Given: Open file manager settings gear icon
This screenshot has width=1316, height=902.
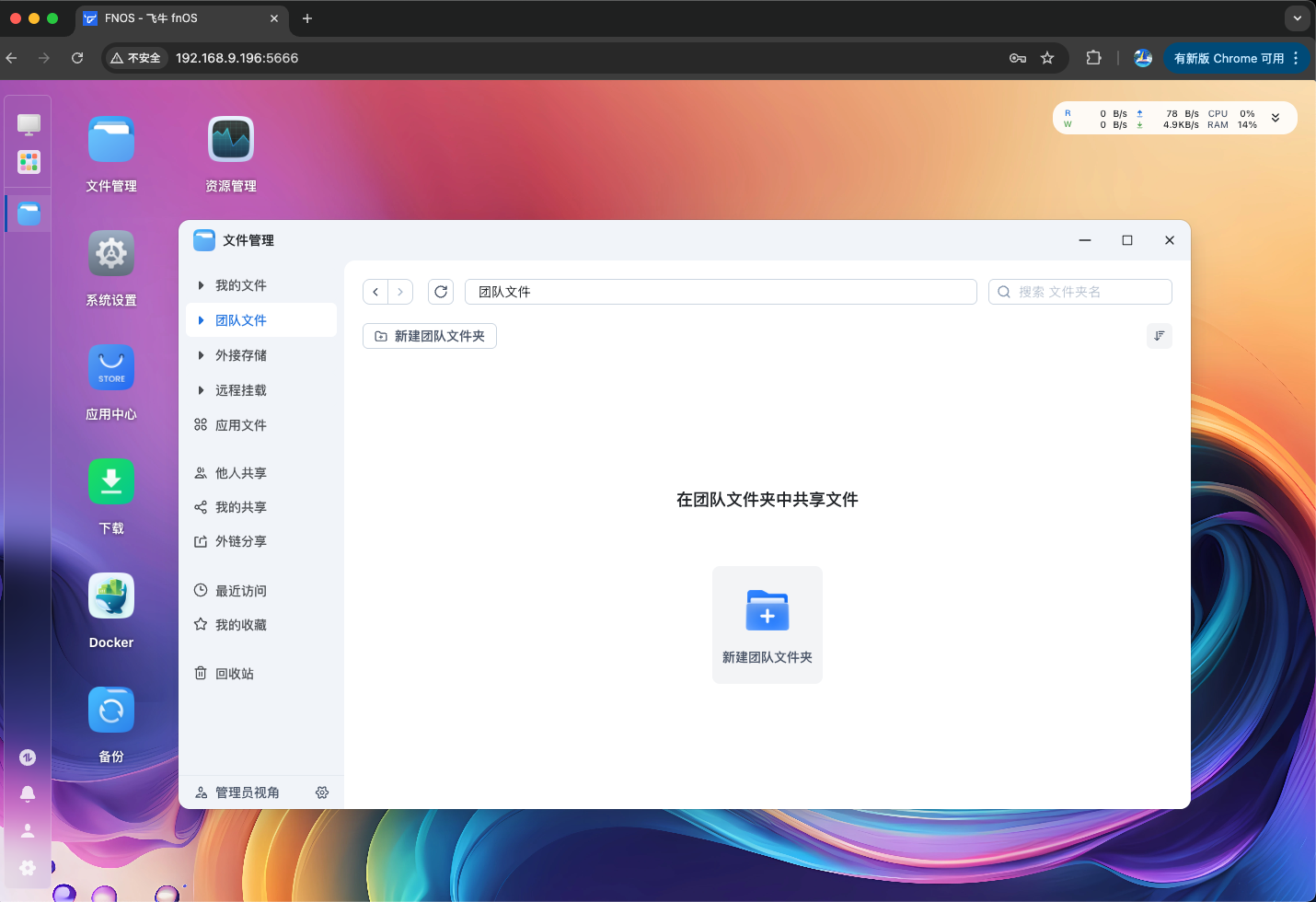Looking at the screenshot, I should click(322, 792).
